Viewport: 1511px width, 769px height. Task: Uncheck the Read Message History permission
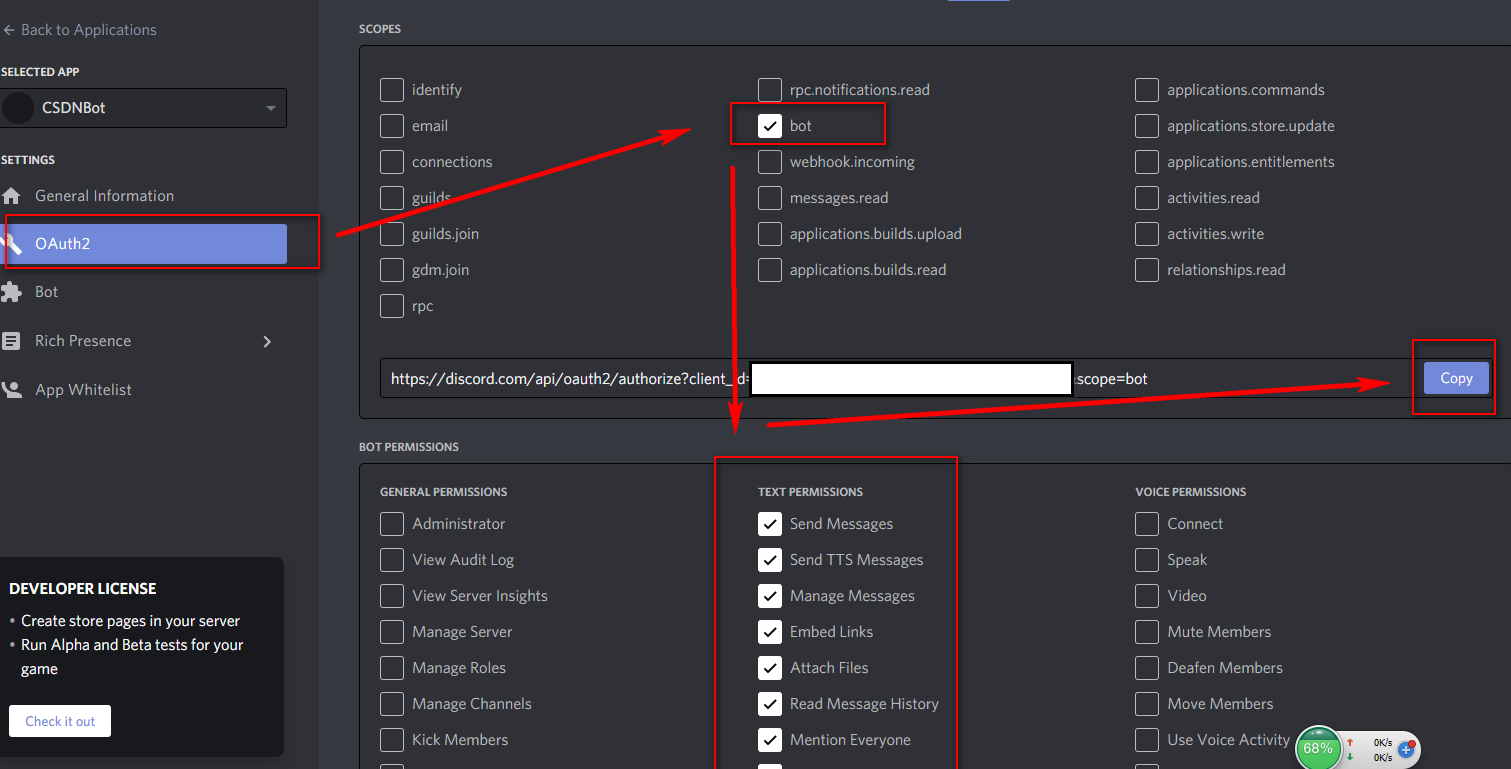tap(770, 704)
